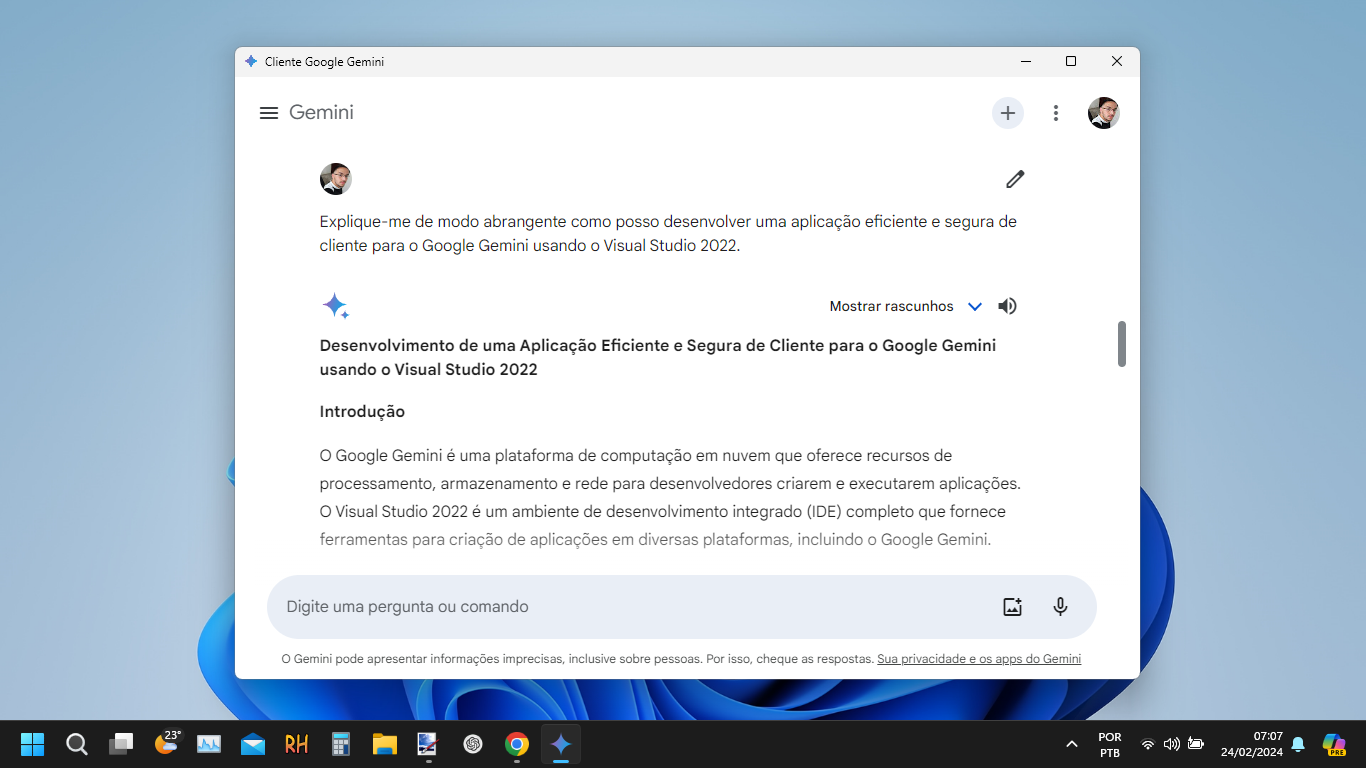This screenshot has width=1366, height=768.
Task: Launch the RH app from taskbar
Action: click(297, 744)
